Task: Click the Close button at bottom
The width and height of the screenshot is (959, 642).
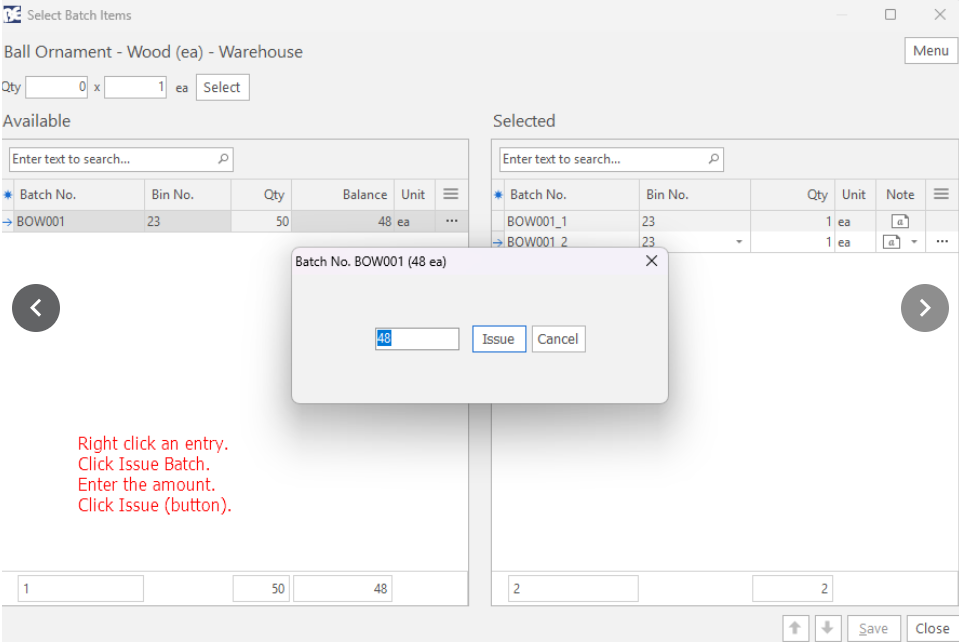Action: [932, 628]
